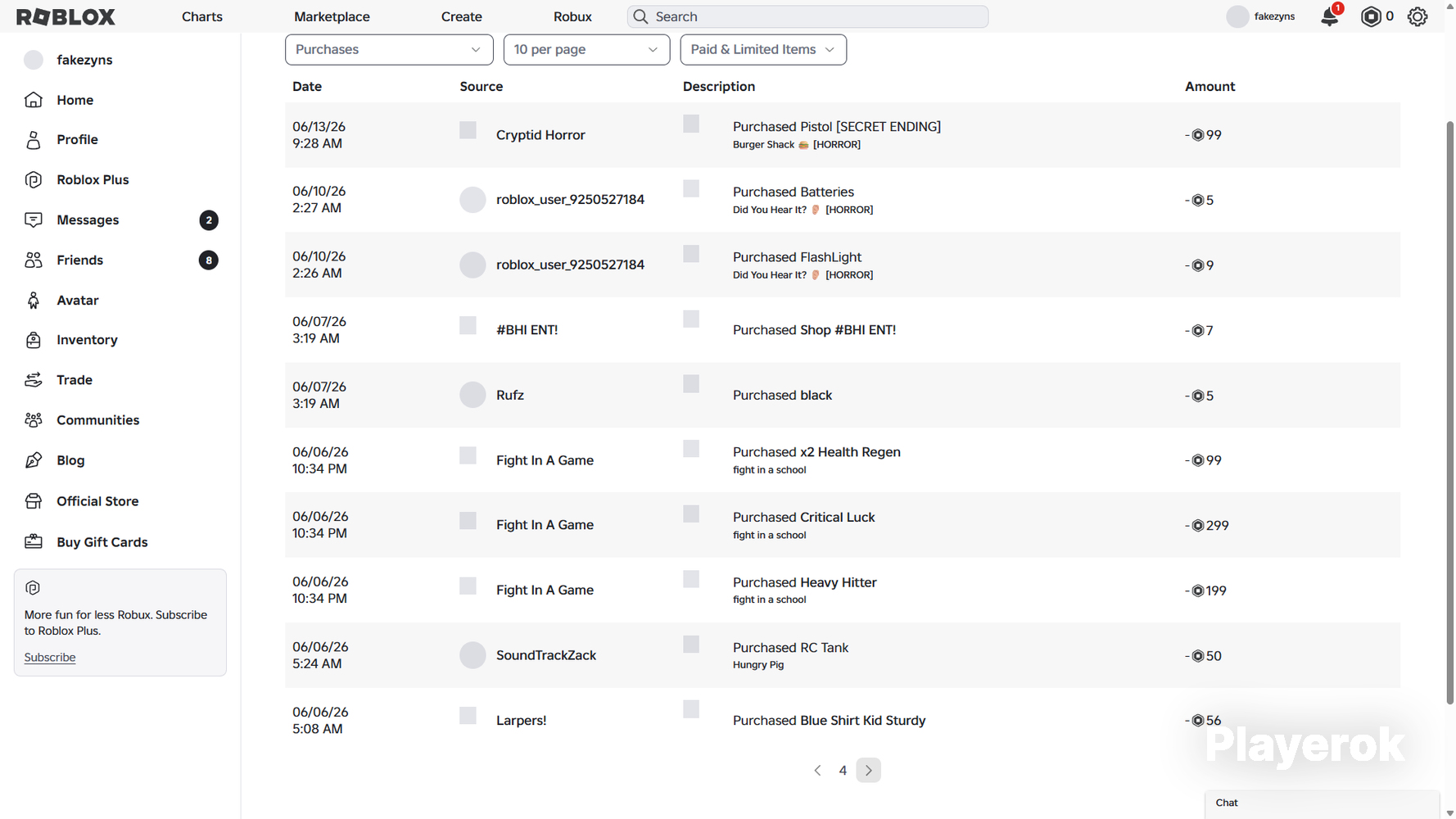Click the -299 Robux amount
Viewport: 1456px width, 819px height.
click(x=1207, y=526)
